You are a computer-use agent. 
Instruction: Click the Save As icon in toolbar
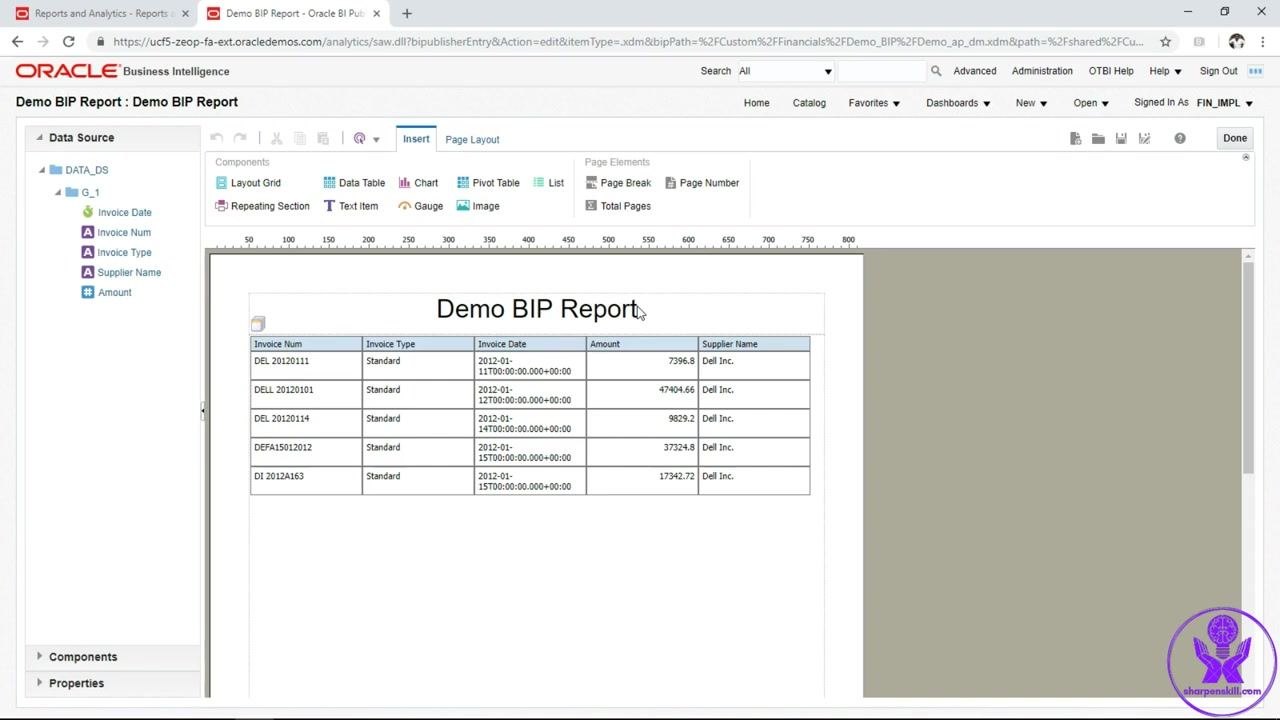click(x=1145, y=139)
